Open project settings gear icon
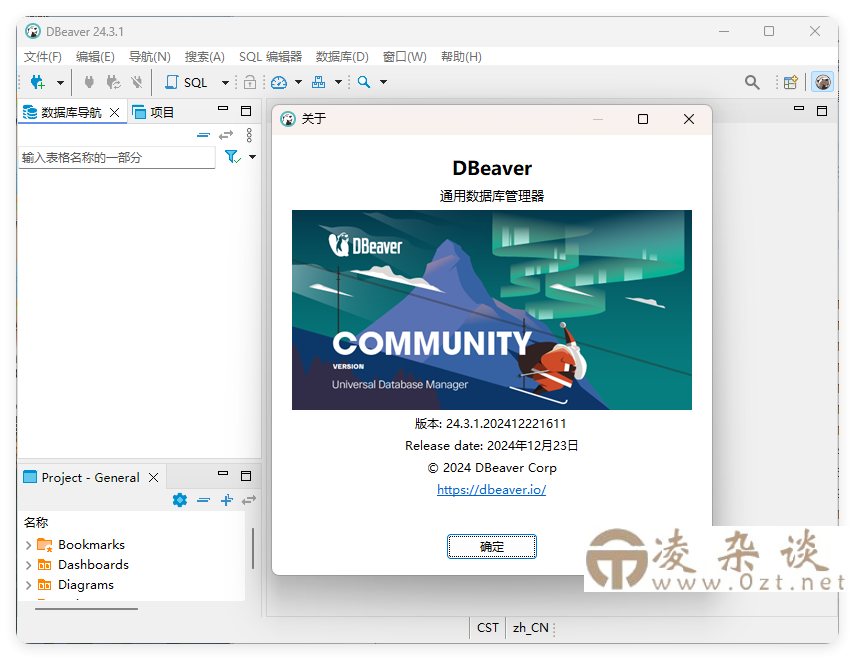855x660 pixels. click(x=180, y=500)
